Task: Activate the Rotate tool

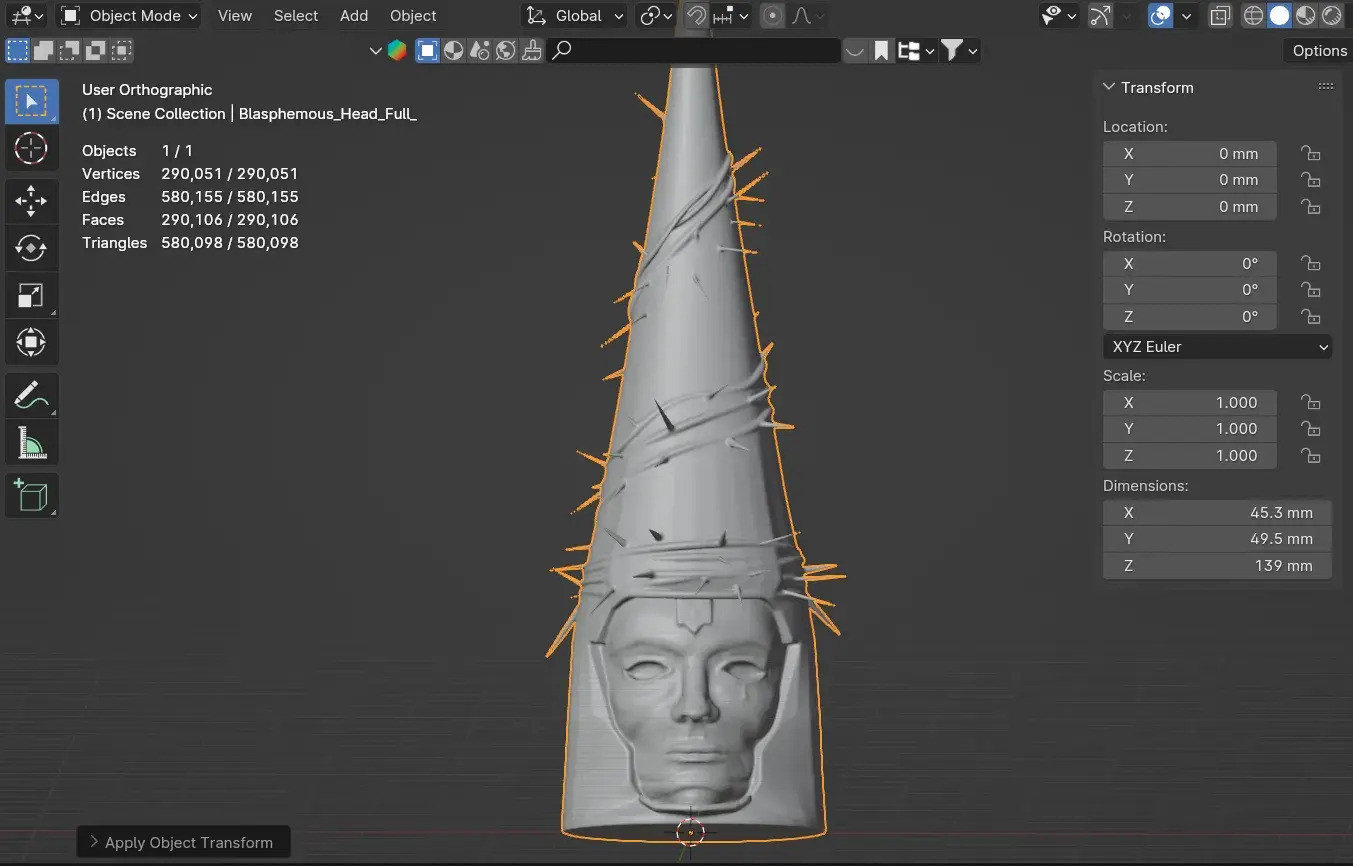Action: (x=31, y=248)
